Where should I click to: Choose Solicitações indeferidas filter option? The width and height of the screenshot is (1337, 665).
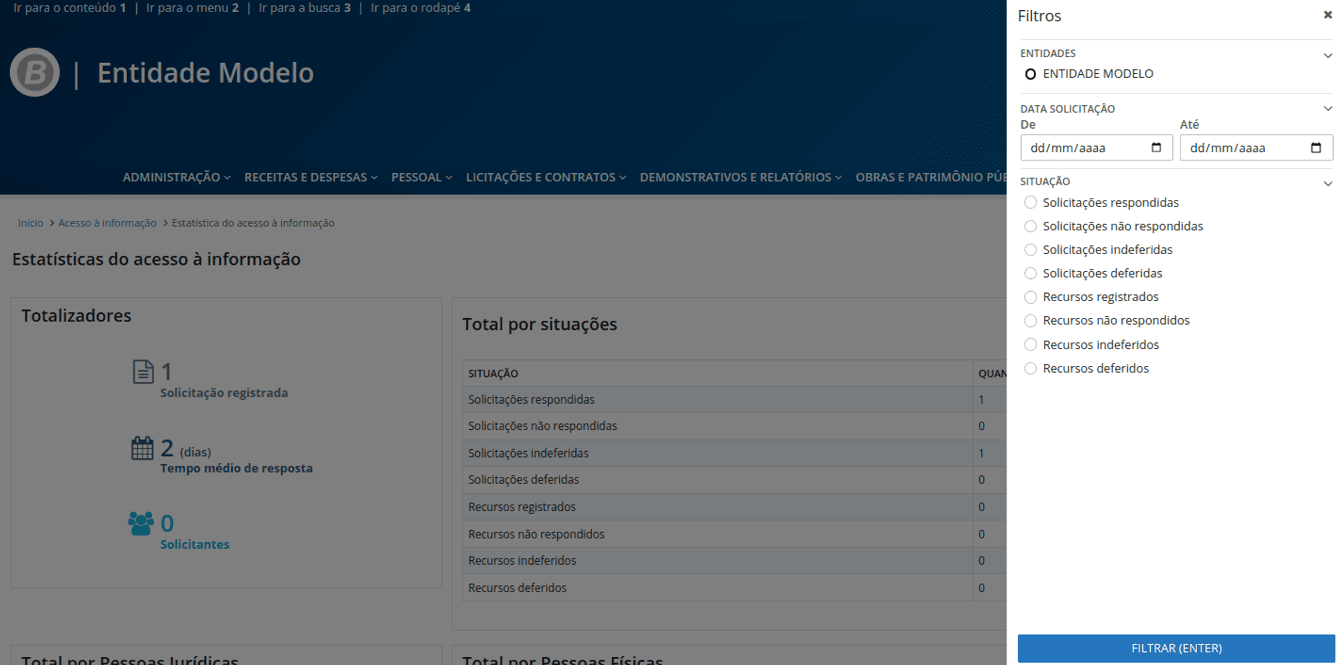1031,250
